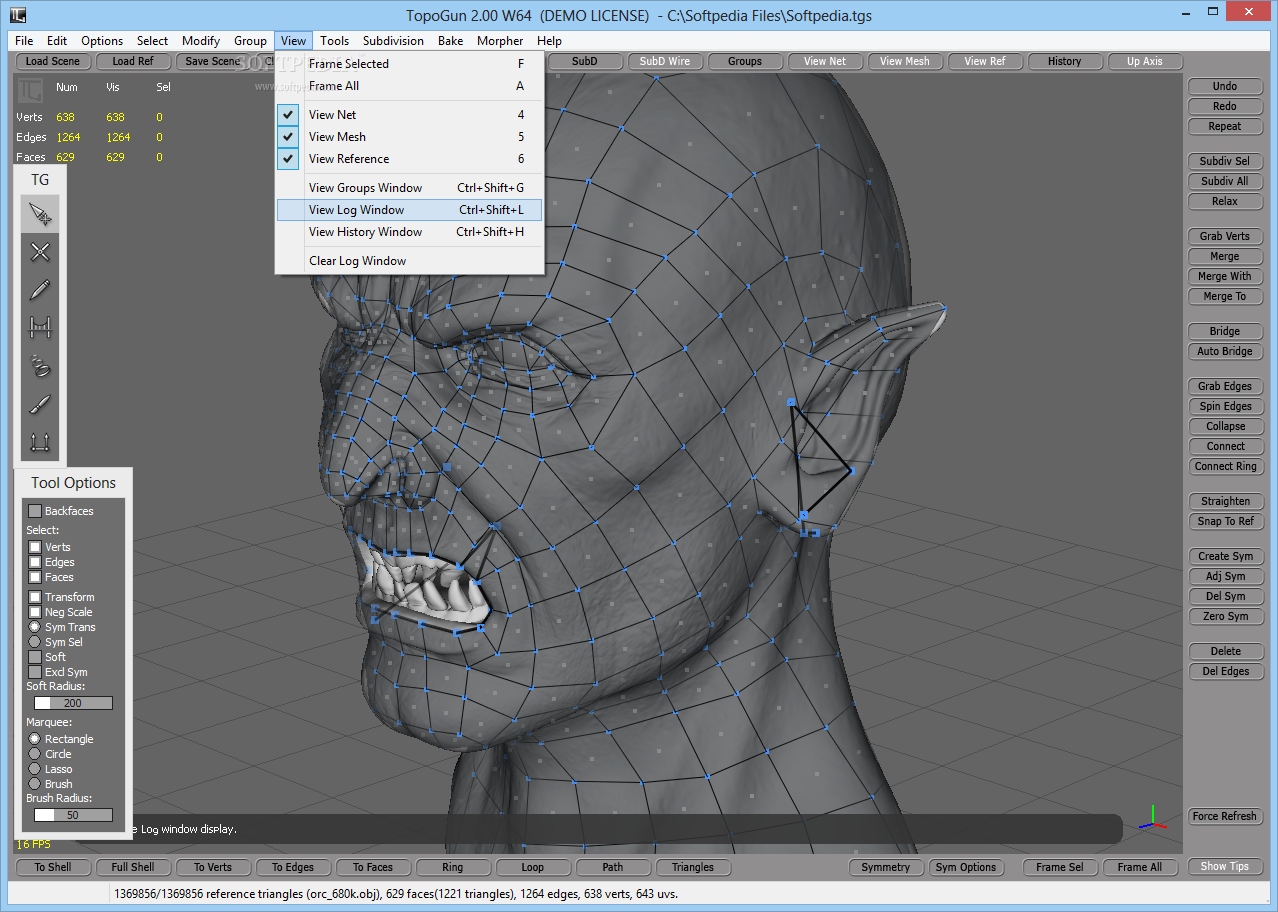Open the Bake menu

pos(450,41)
